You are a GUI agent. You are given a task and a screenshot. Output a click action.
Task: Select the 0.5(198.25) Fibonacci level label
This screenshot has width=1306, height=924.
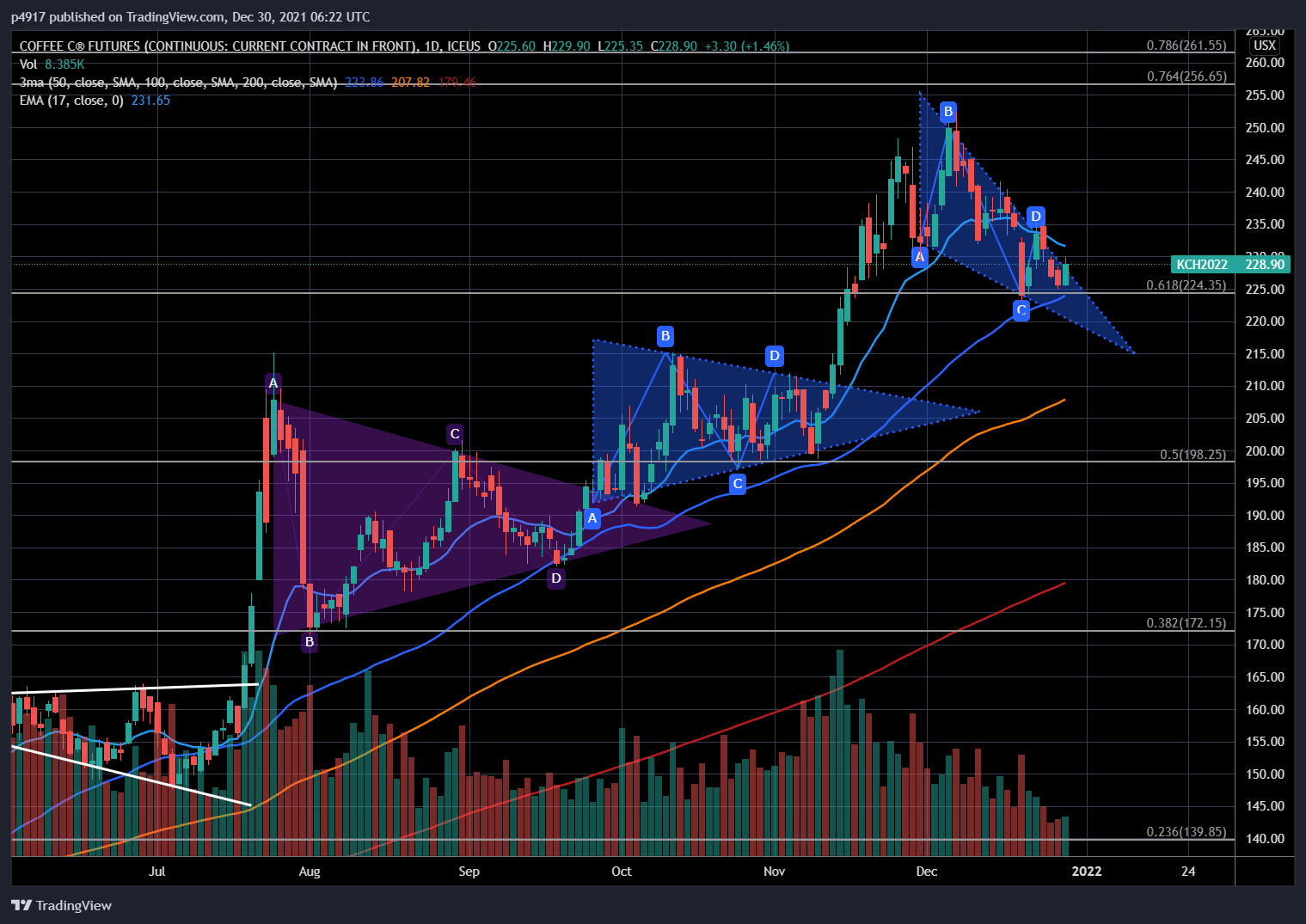[x=1193, y=455]
